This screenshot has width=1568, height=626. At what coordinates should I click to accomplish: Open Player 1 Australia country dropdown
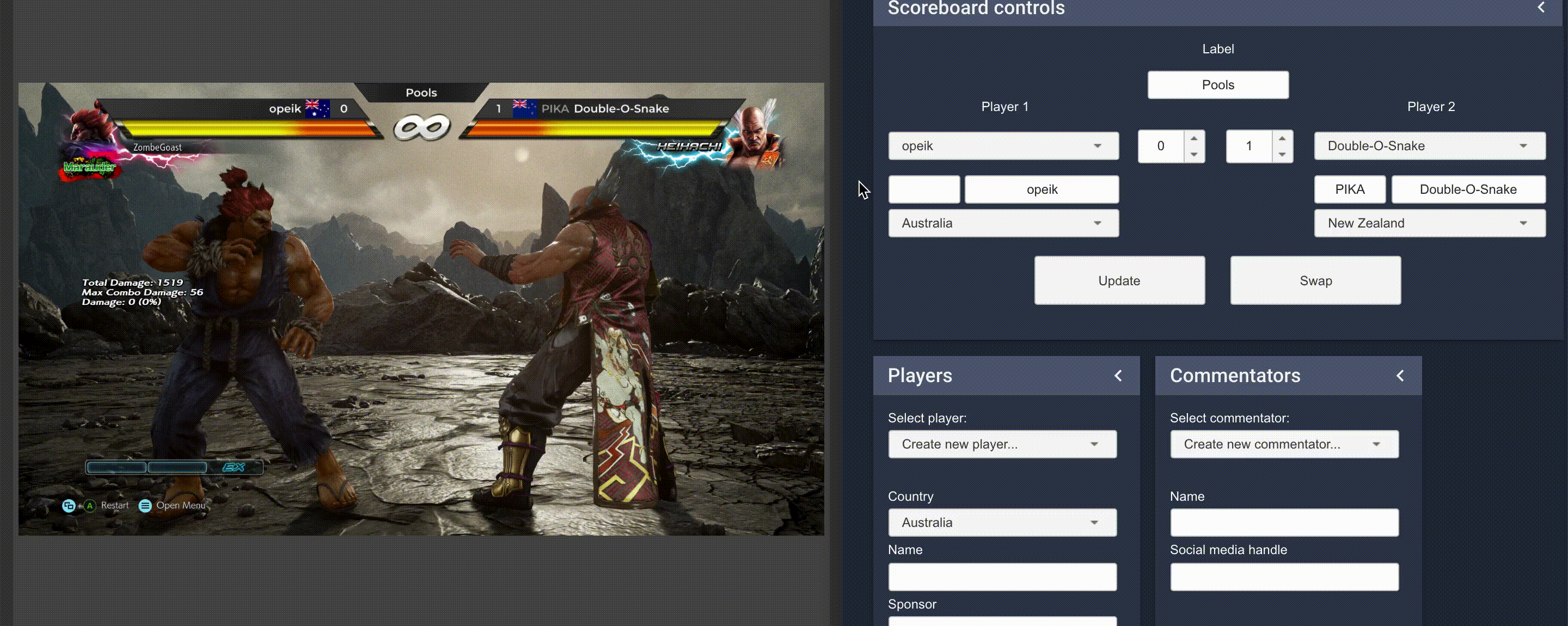pyautogui.click(x=1003, y=223)
